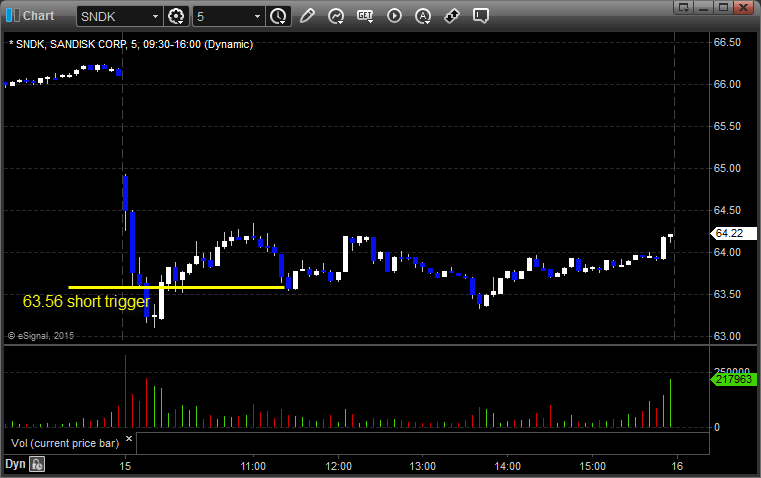Screen dimensions: 761x478
Task: Open the time template clock menu
Action: (279, 16)
